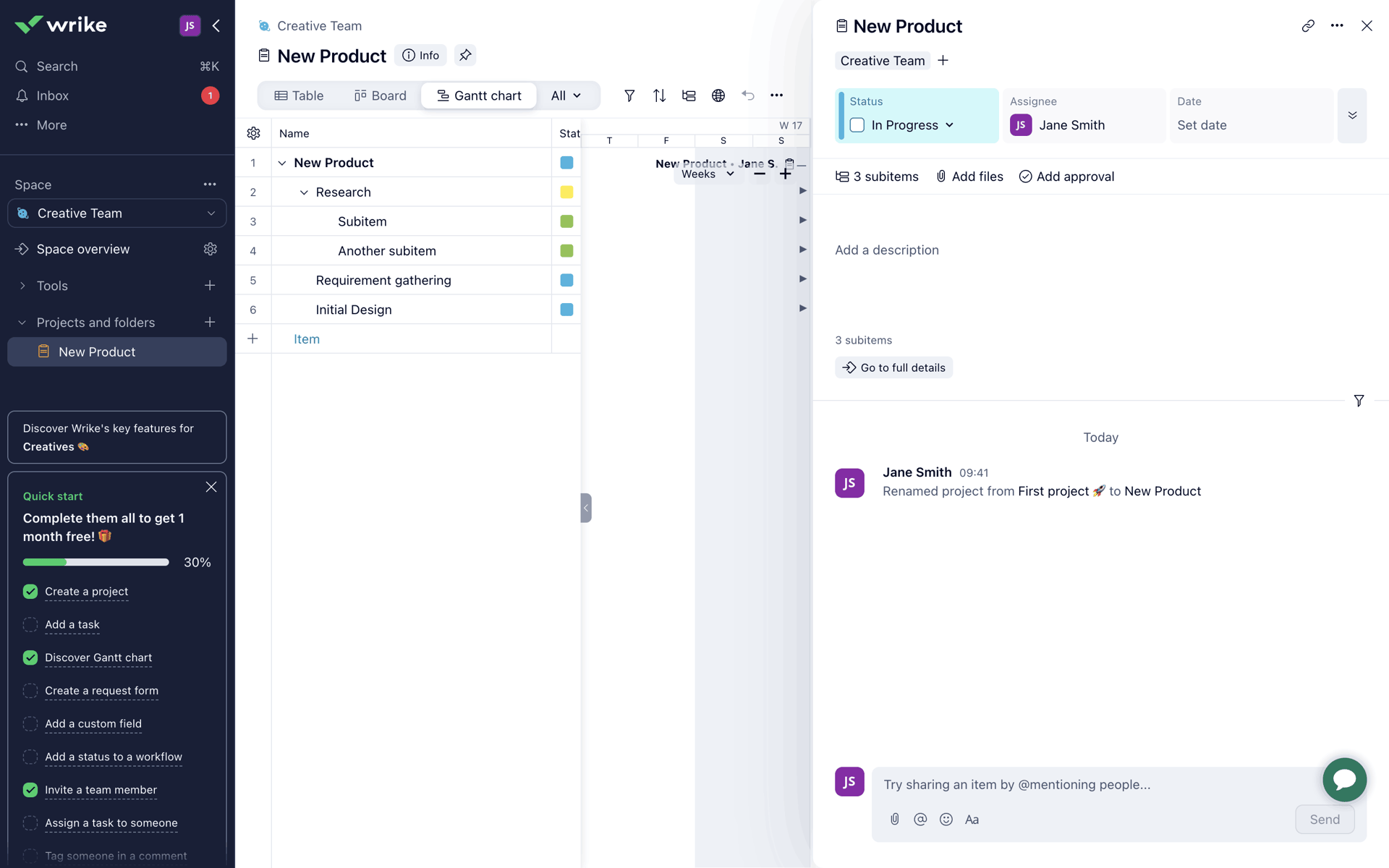
Task: Open emoji picker in comment box
Action: click(946, 819)
